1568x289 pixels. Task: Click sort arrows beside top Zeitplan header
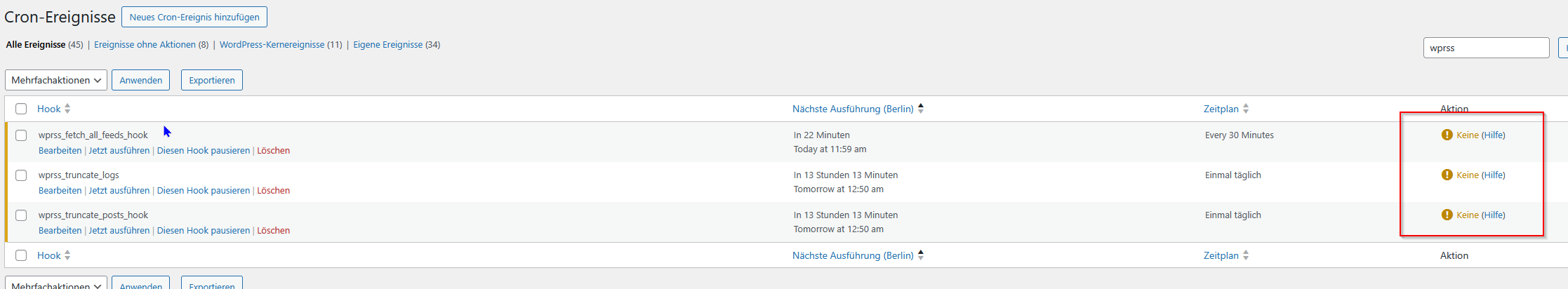pyautogui.click(x=1246, y=109)
